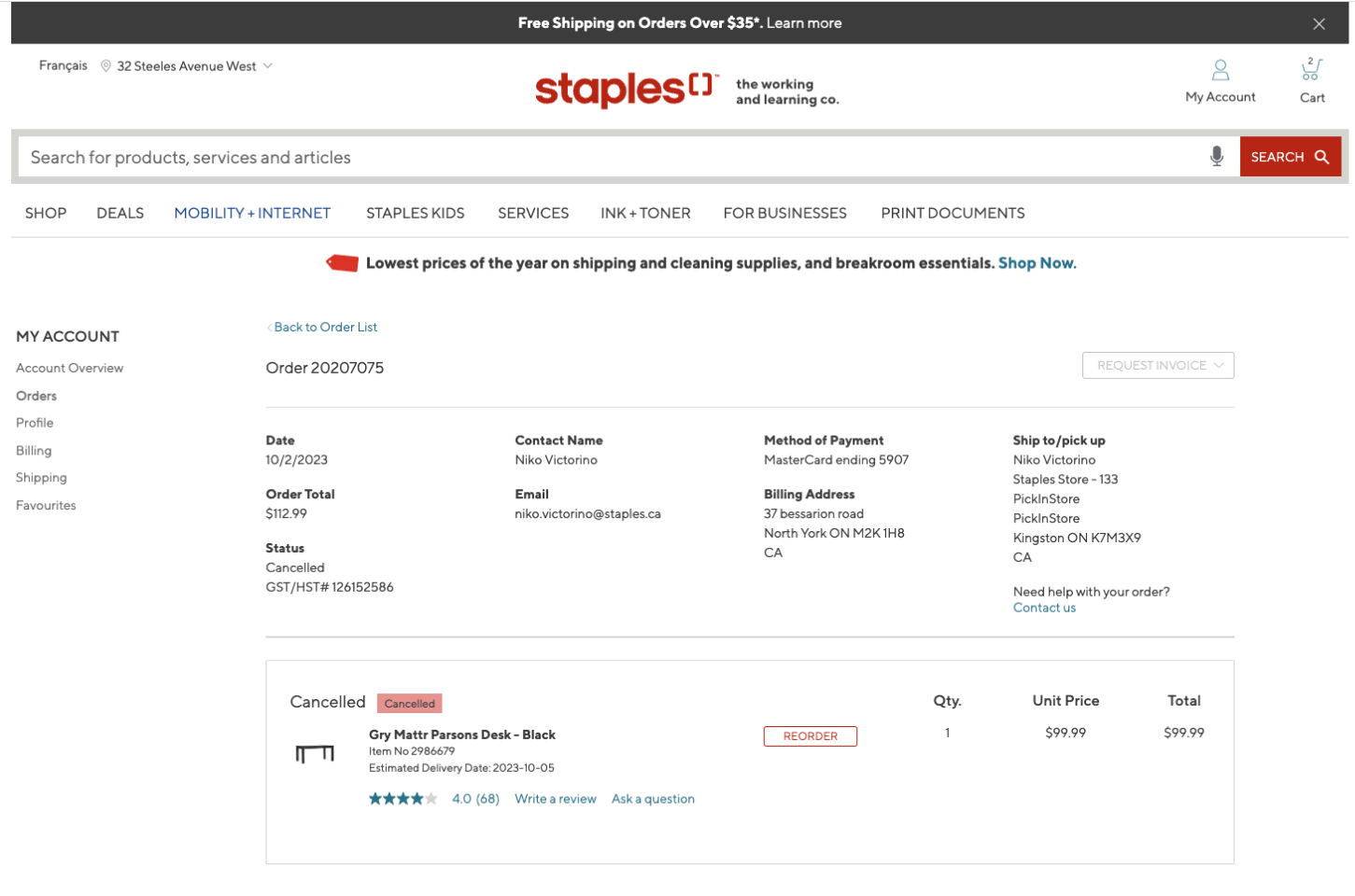Click the email niko.victorino@staples.ca
1355x896 pixels.
(x=587, y=514)
